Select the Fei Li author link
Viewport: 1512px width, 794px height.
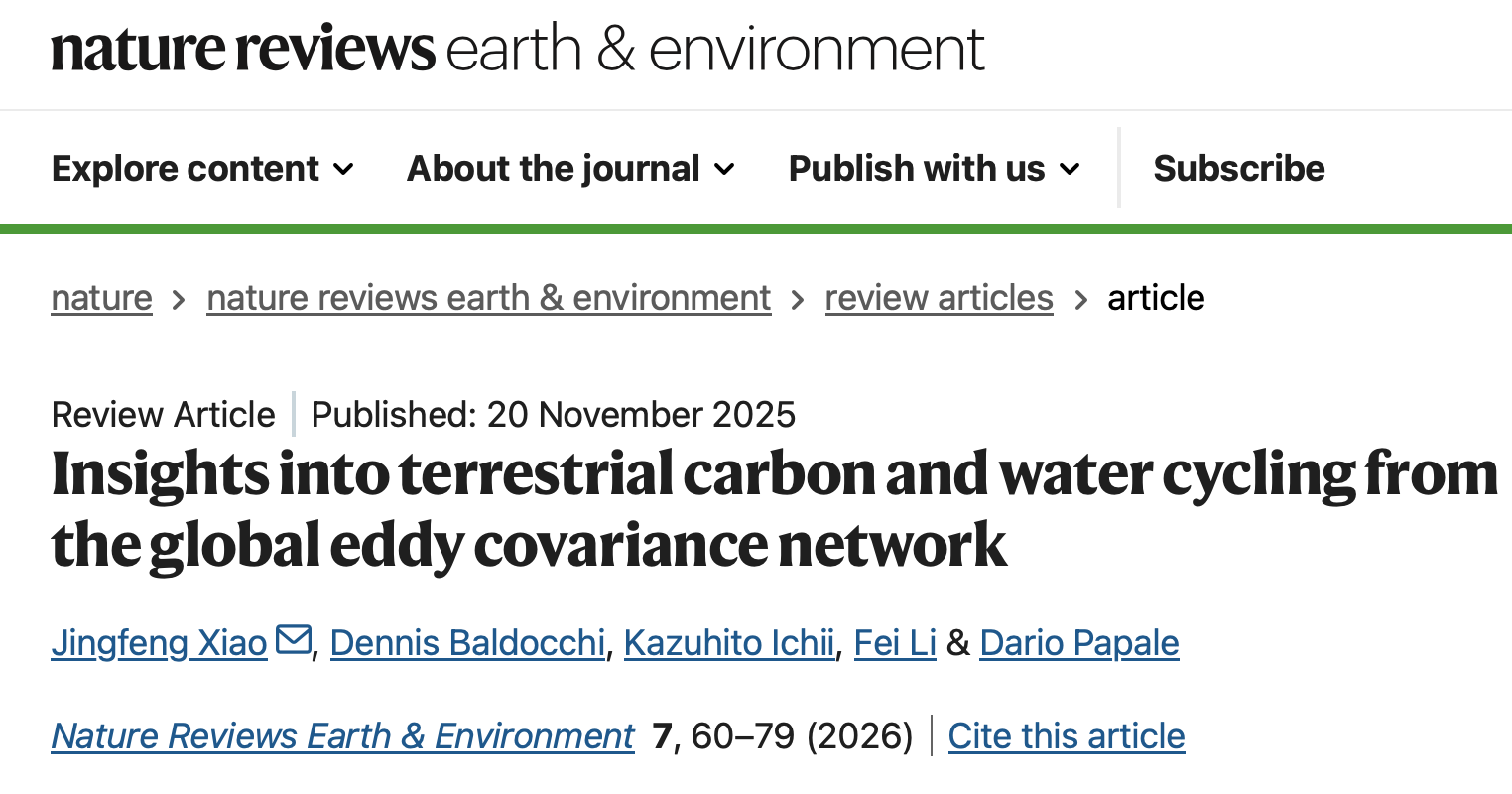pyautogui.click(x=895, y=643)
